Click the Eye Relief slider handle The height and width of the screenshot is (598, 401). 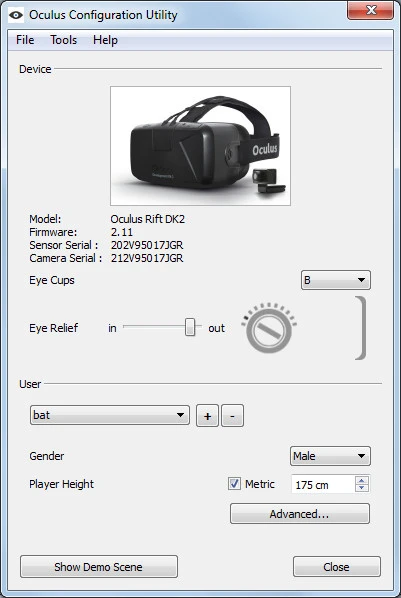pyautogui.click(x=190, y=327)
